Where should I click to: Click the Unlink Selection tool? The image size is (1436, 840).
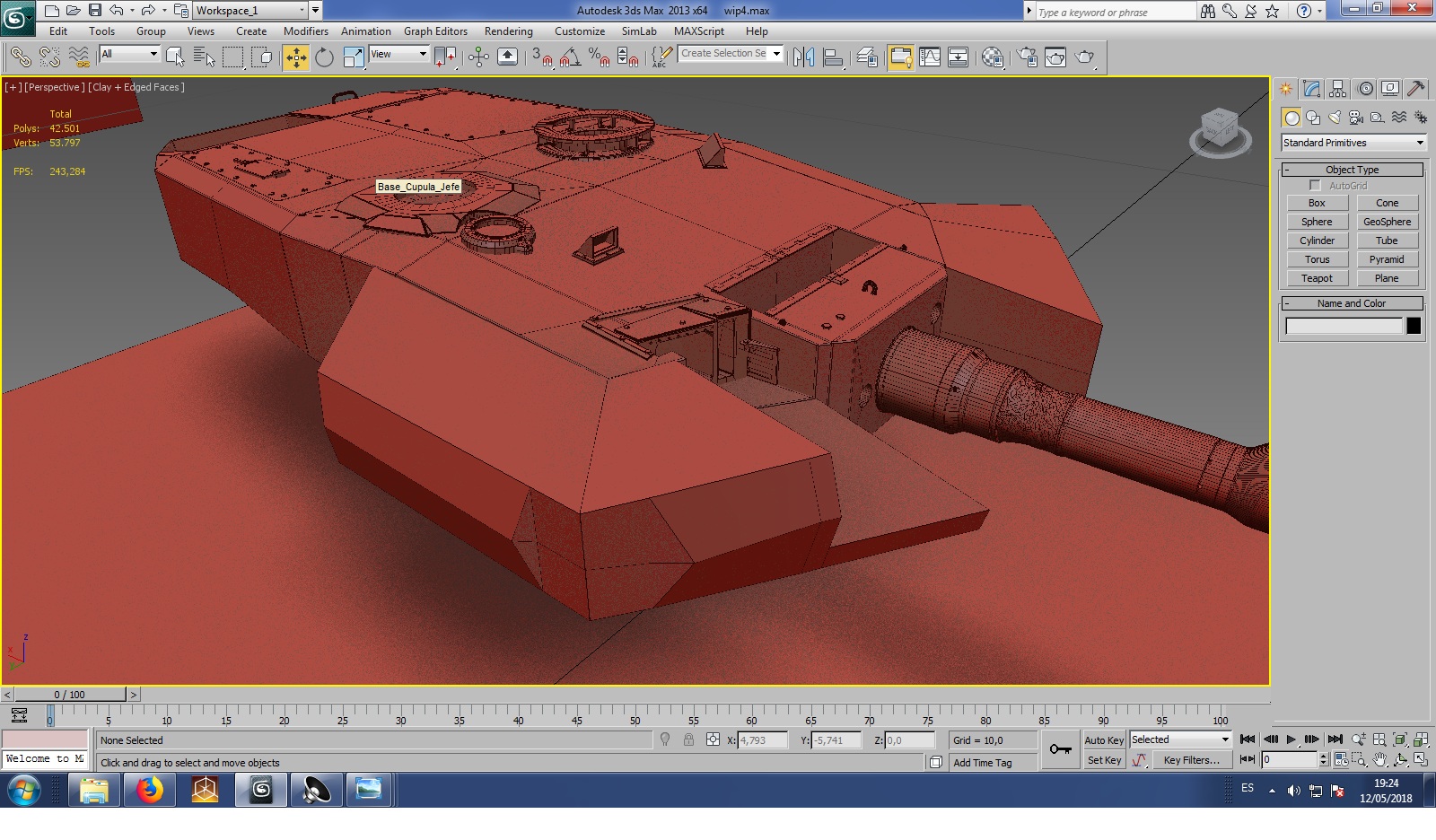[49, 57]
